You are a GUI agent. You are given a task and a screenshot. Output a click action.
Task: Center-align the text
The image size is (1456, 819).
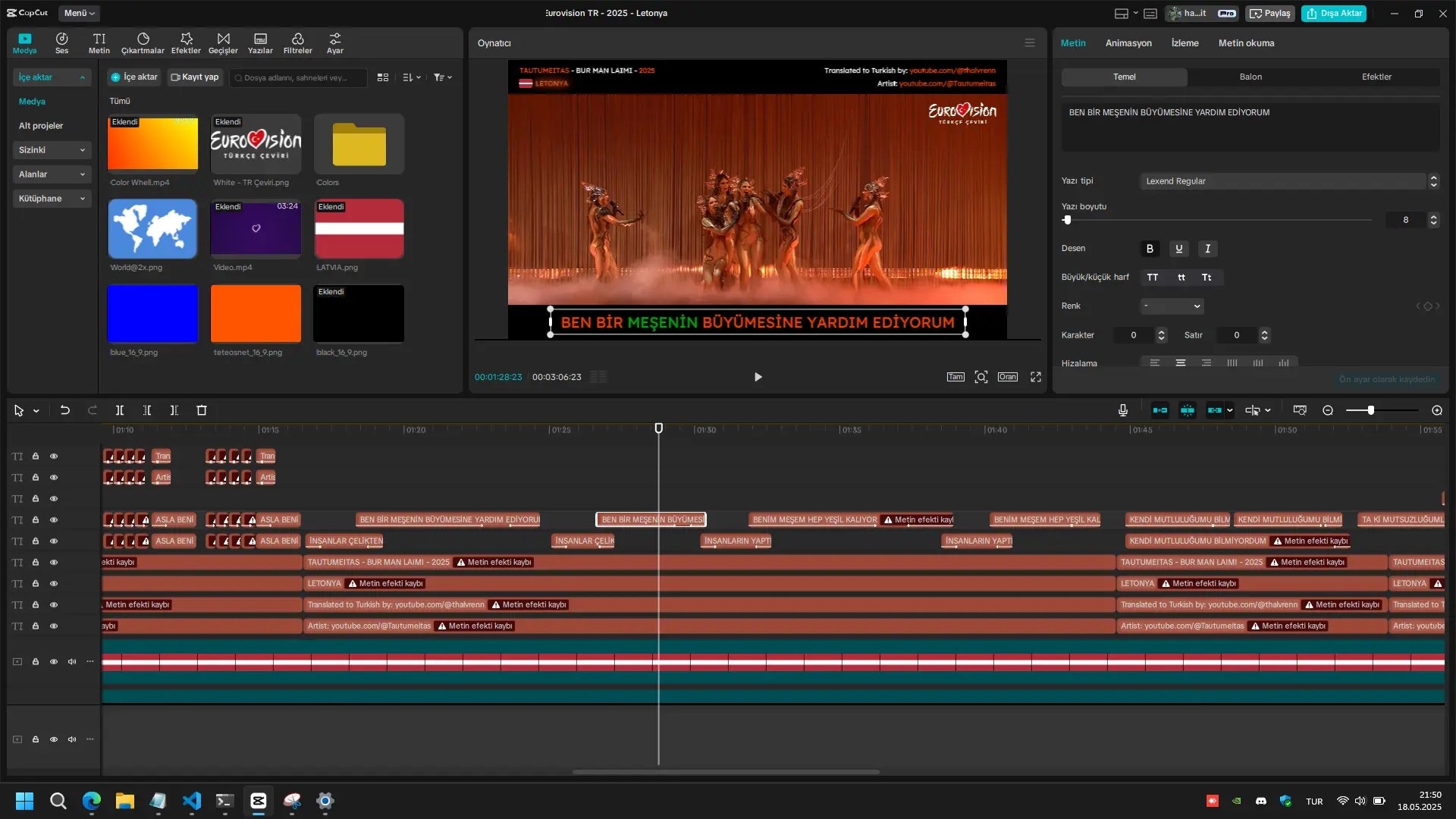(x=1181, y=363)
